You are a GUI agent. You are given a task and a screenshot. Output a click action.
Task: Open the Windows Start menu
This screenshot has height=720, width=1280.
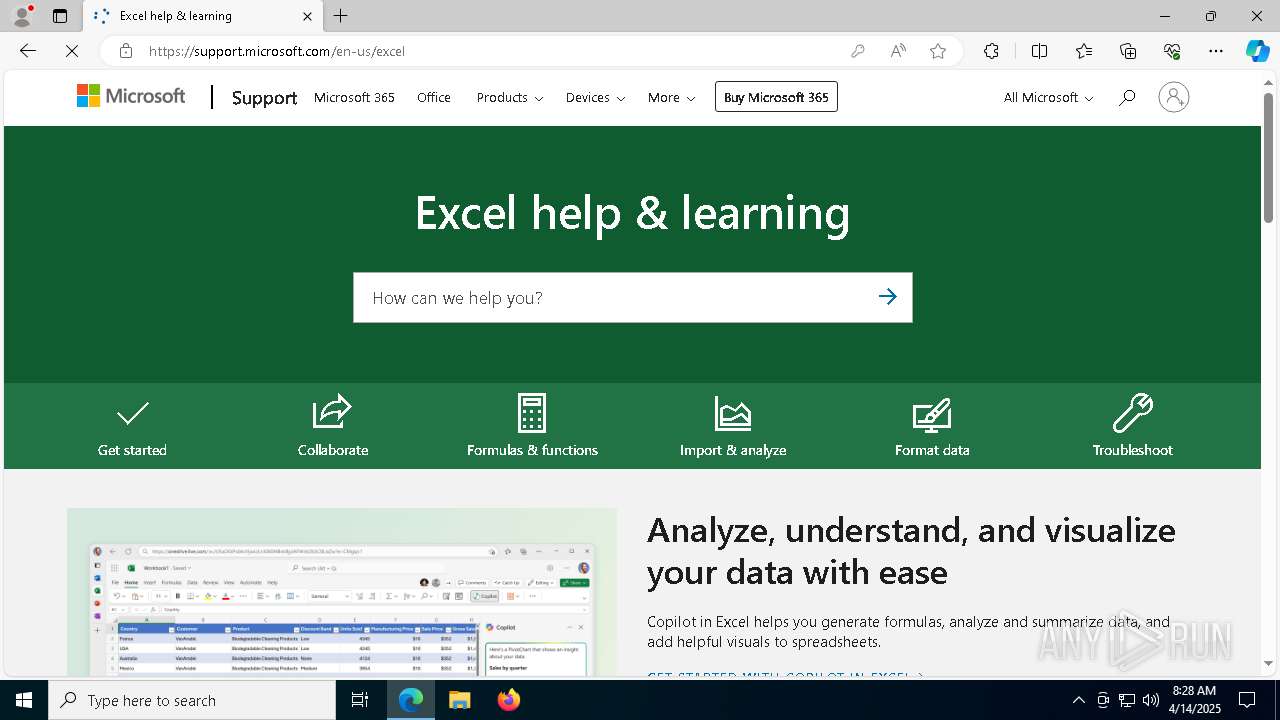pos(24,700)
